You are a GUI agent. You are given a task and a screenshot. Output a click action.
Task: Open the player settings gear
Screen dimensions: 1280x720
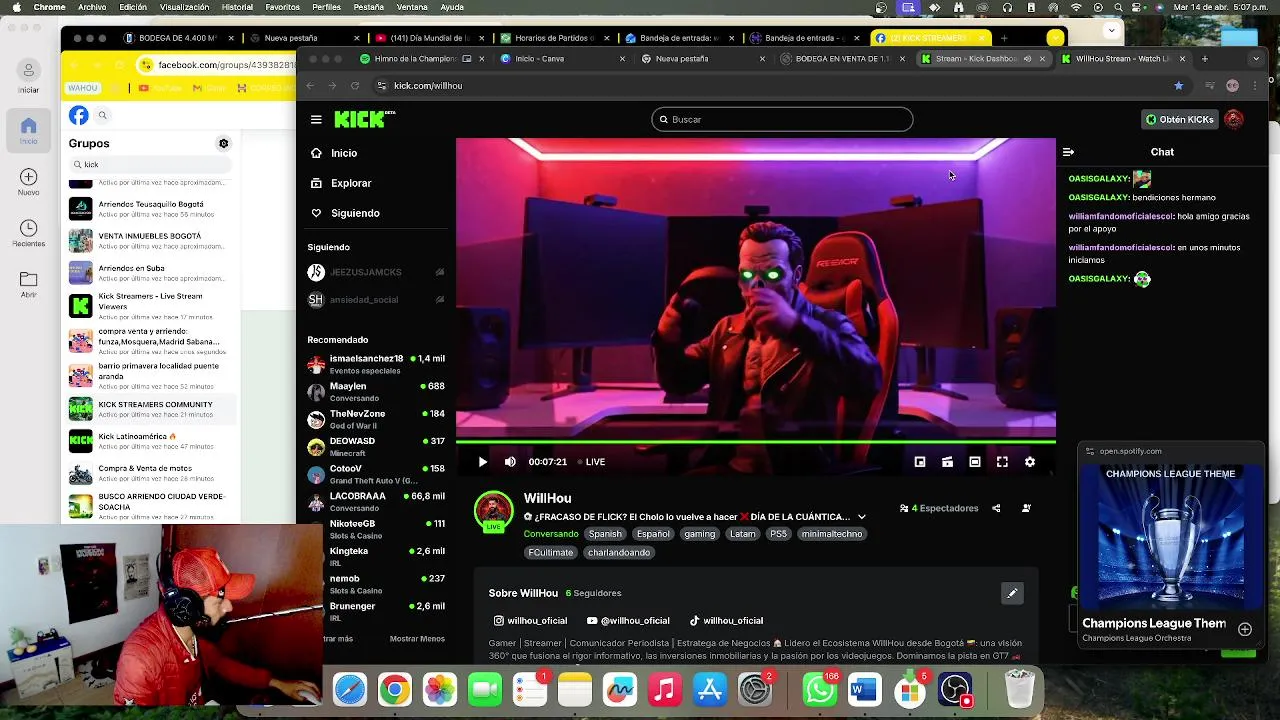coord(1030,462)
